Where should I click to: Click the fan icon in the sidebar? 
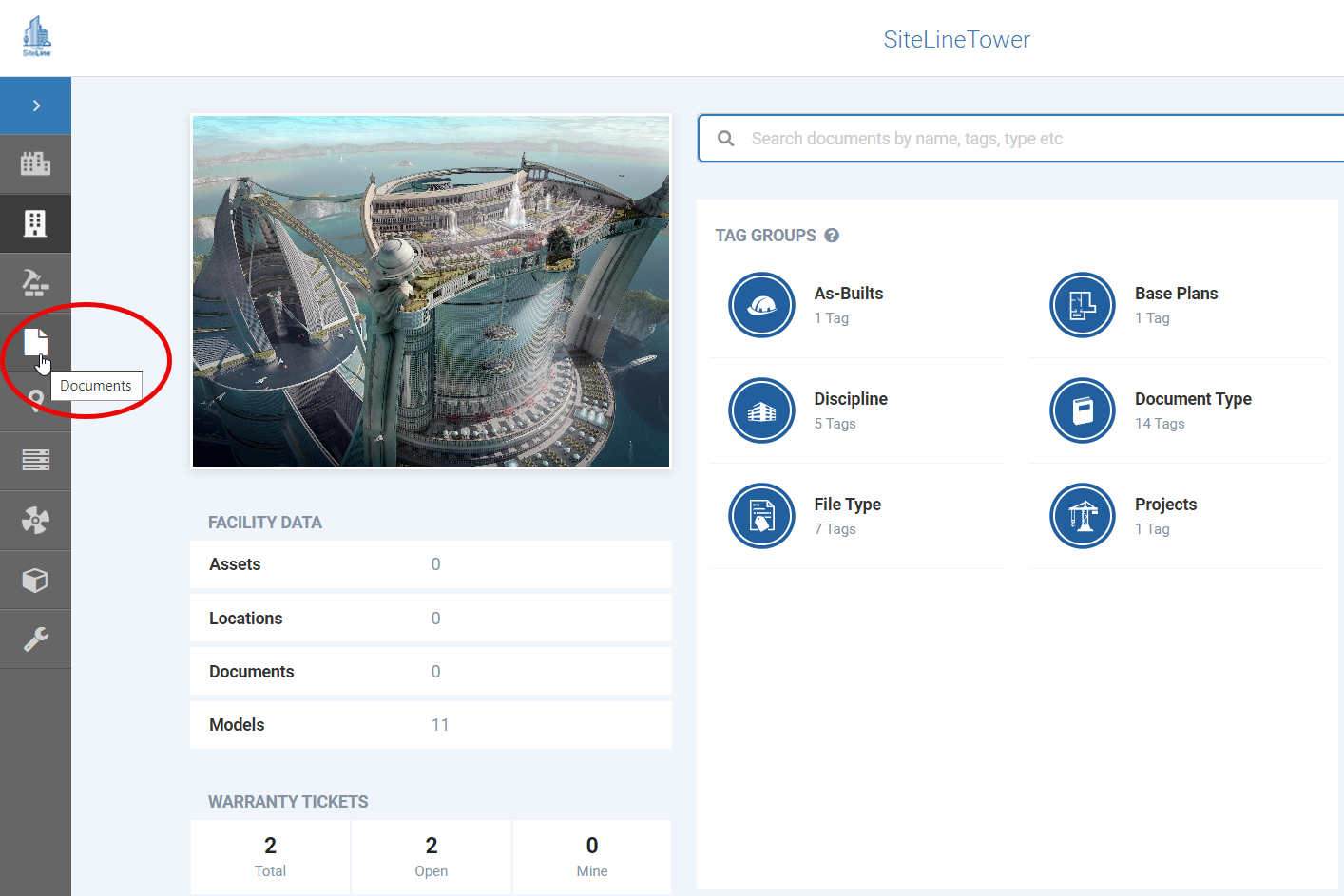(35, 521)
